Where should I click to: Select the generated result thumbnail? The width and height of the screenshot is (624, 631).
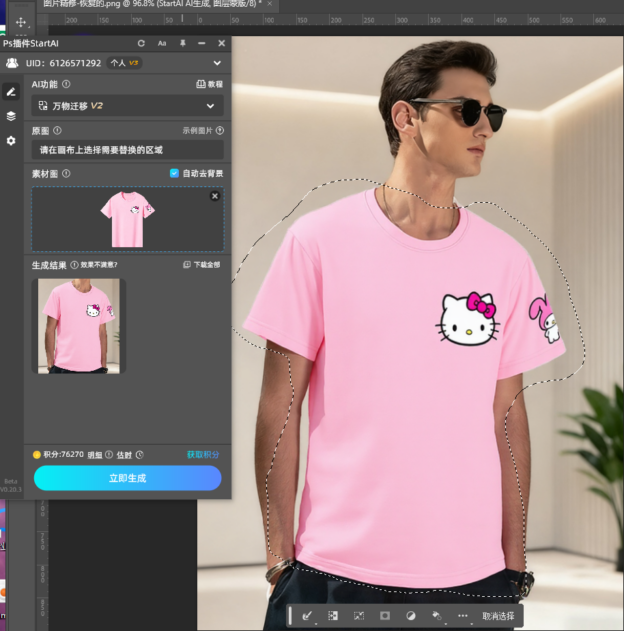tap(79, 325)
